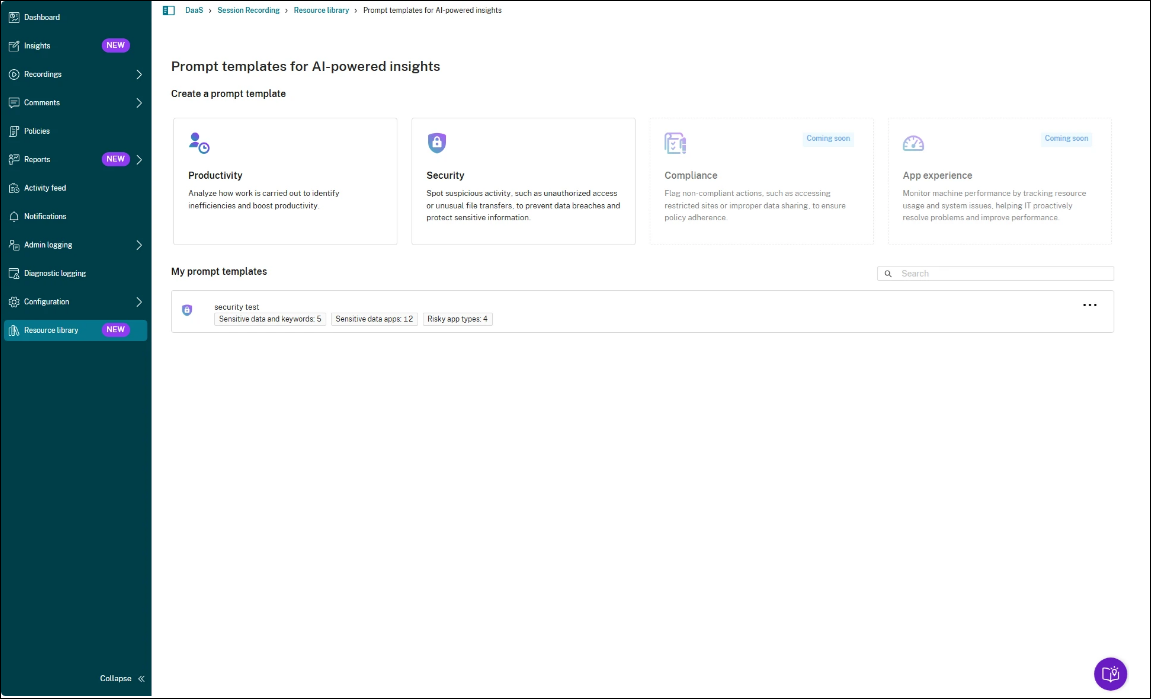Click the 'Sensitive data apps: 12' tag
Image resolution: width=1151 pixels, height=699 pixels.
pos(374,319)
